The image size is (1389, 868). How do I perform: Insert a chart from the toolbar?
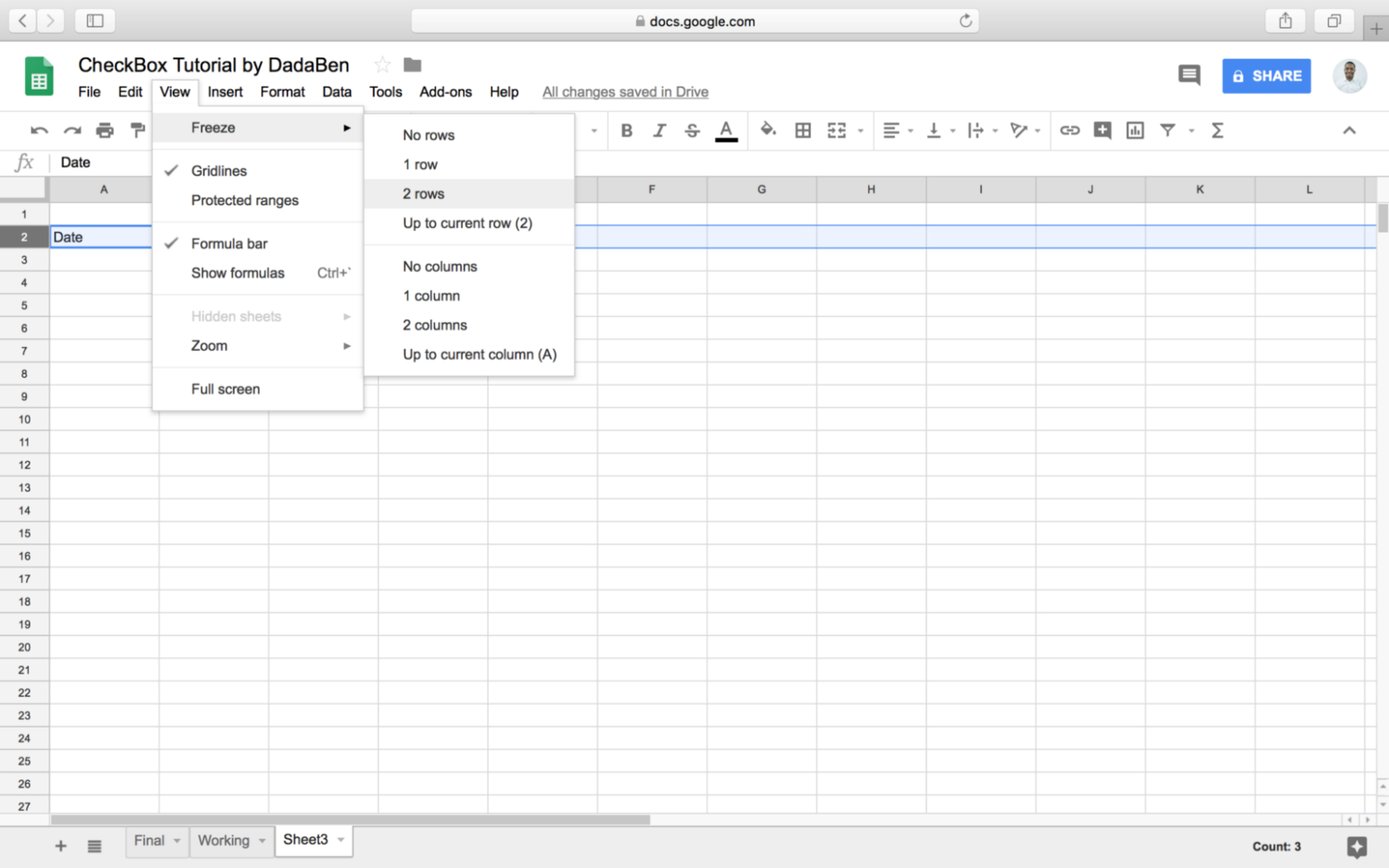(x=1135, y=131)
